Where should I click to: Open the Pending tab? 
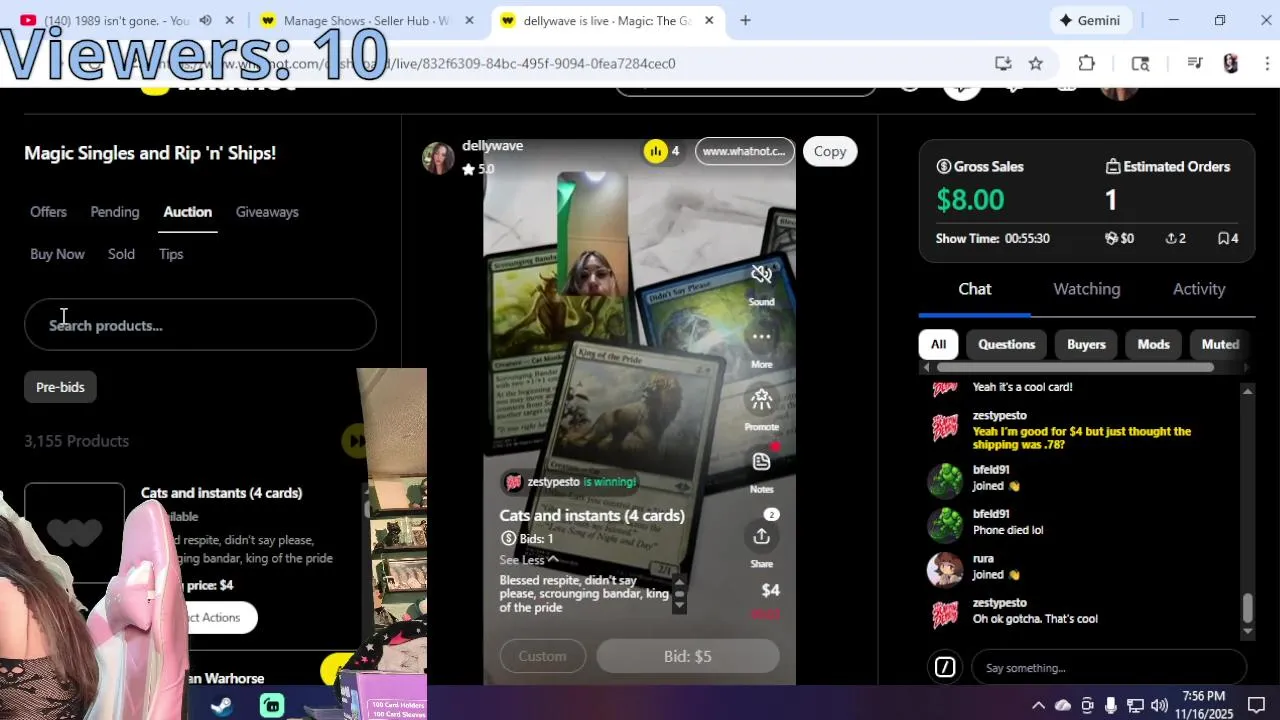[x=115, y=212]
